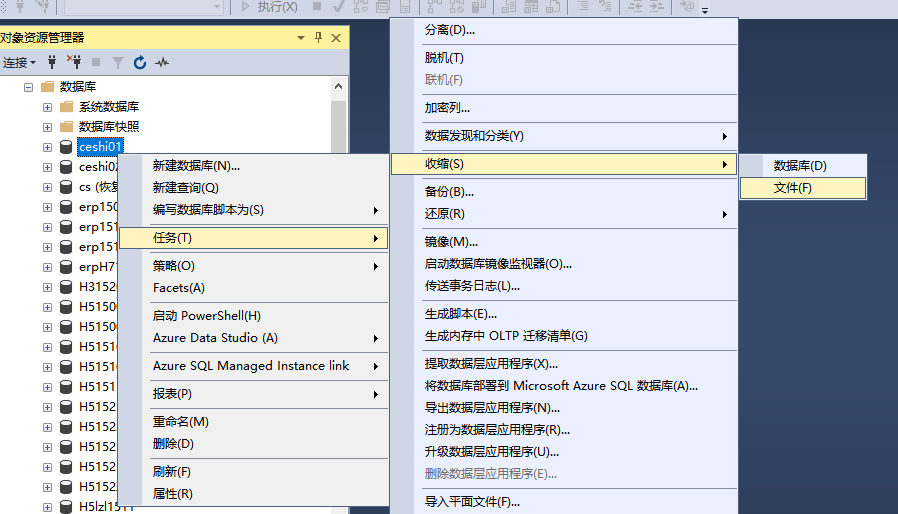Open the 连接 dropdown in Object Explorer

coord(18,62)
